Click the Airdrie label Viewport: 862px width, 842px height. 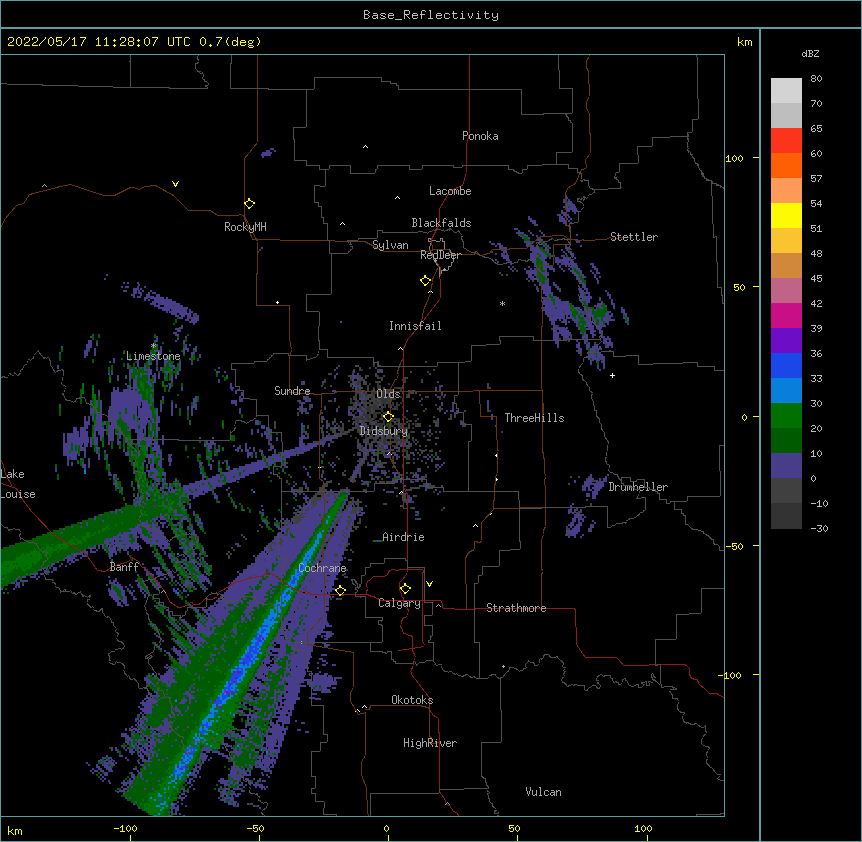[404, 537]
